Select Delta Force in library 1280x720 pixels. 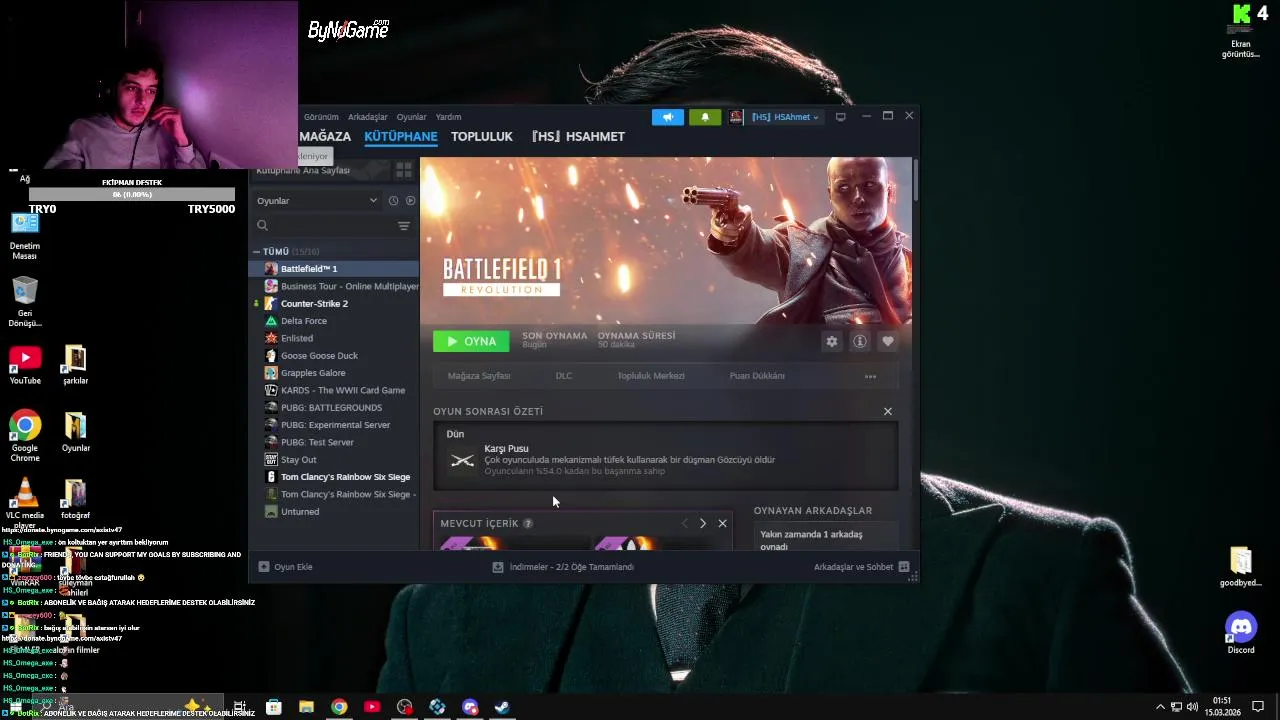point(334,321)
